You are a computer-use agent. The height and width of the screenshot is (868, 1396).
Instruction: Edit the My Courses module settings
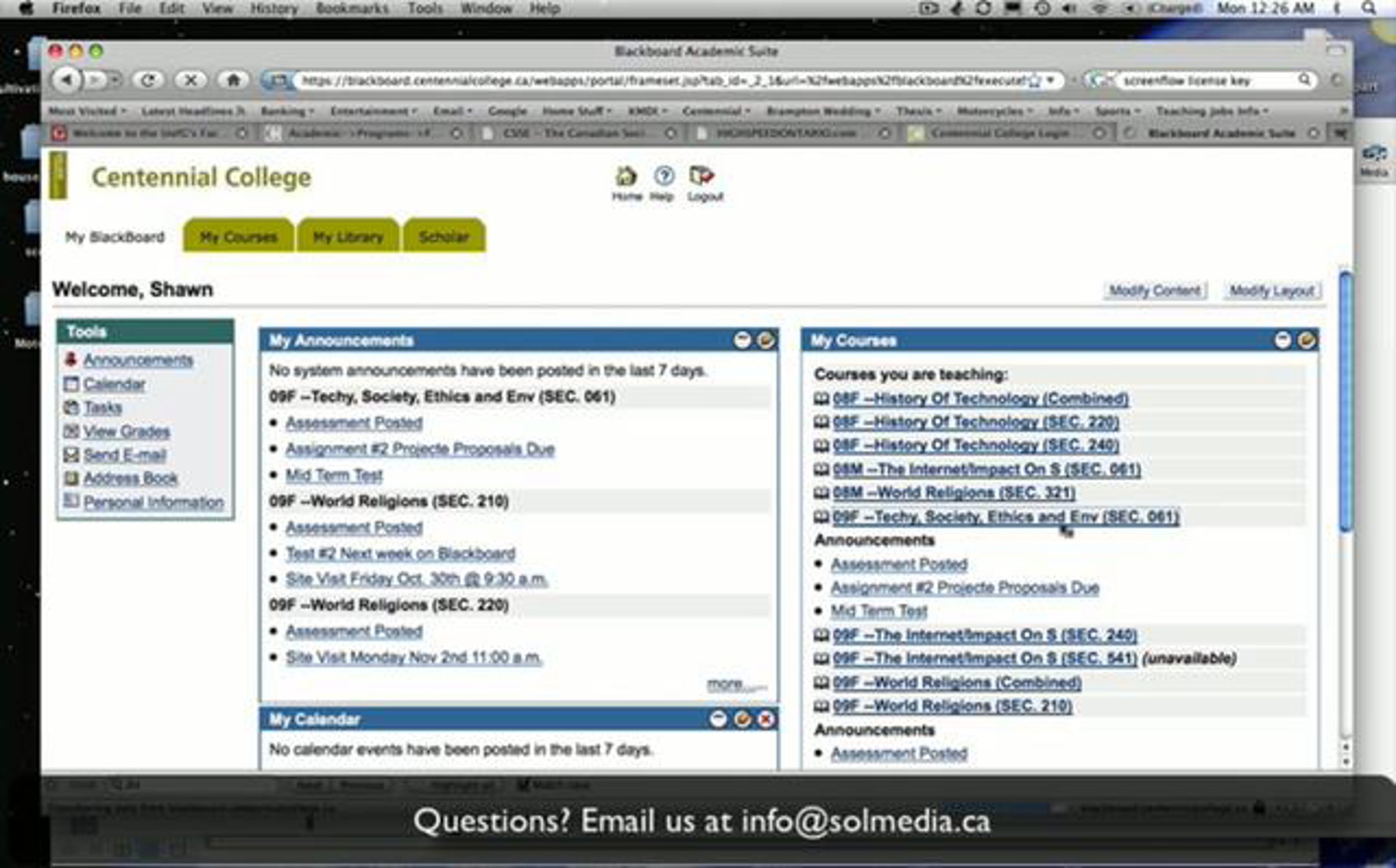1306,340
